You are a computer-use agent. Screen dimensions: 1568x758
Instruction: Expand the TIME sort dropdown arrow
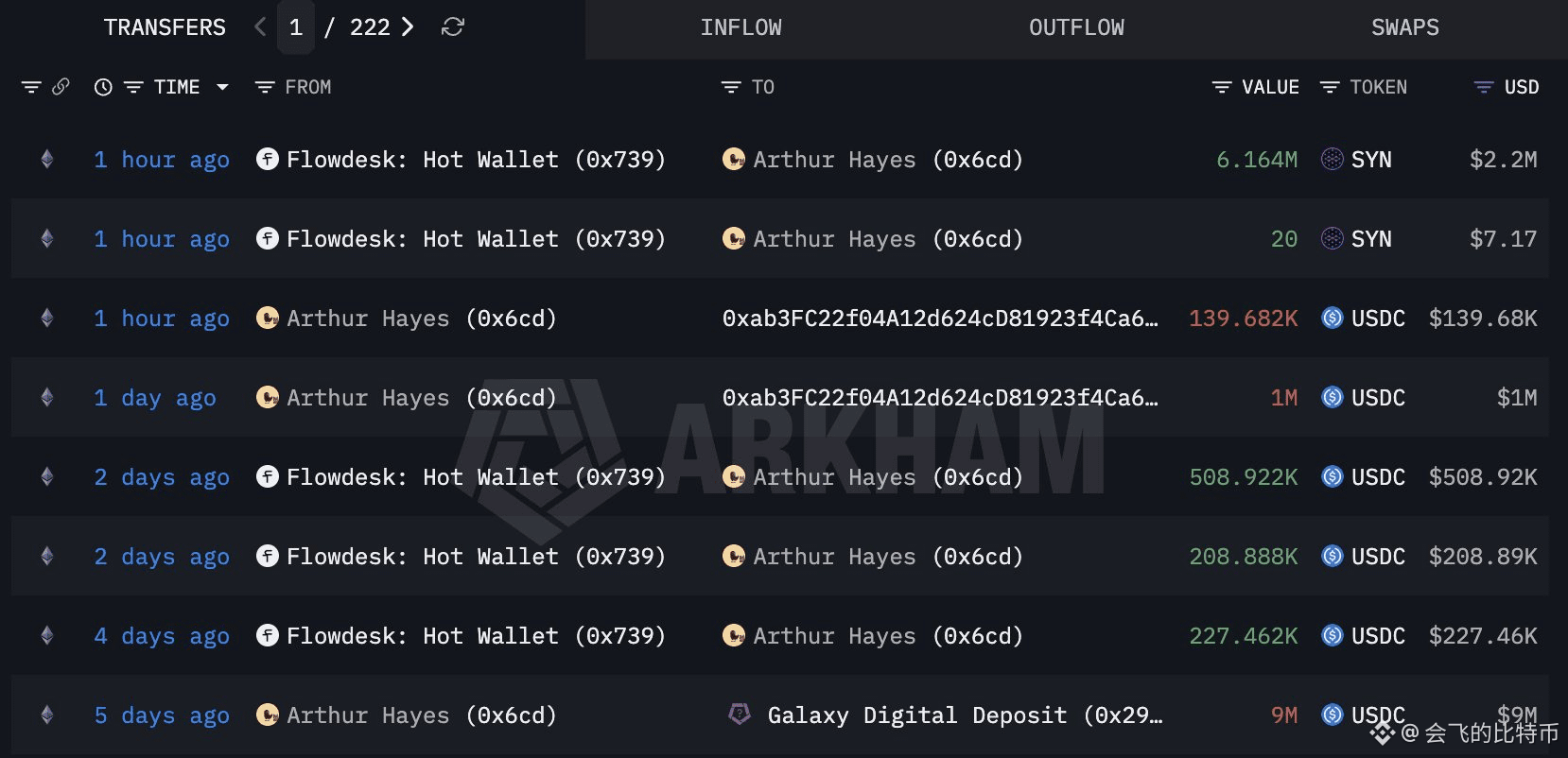pyautogui.click(x=222, y=87)
